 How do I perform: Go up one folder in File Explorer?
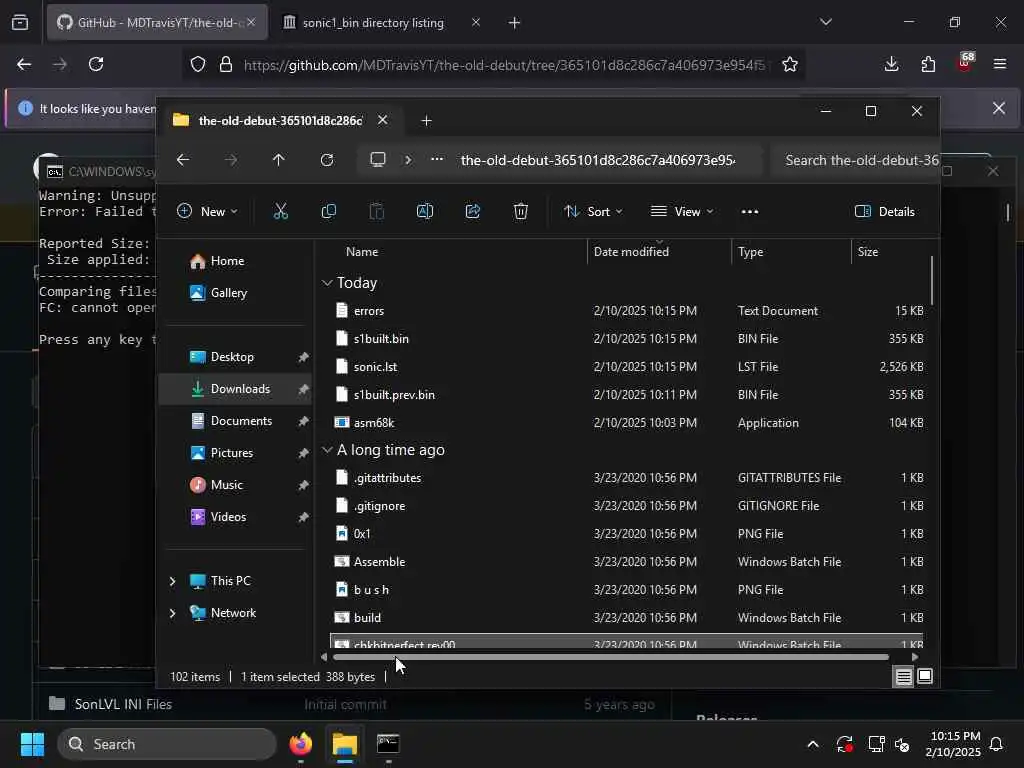[x=278, y=159]
